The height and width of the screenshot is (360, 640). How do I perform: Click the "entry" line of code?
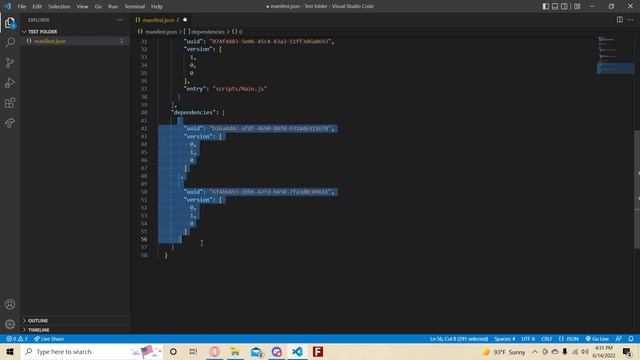(x=225, y=89)
